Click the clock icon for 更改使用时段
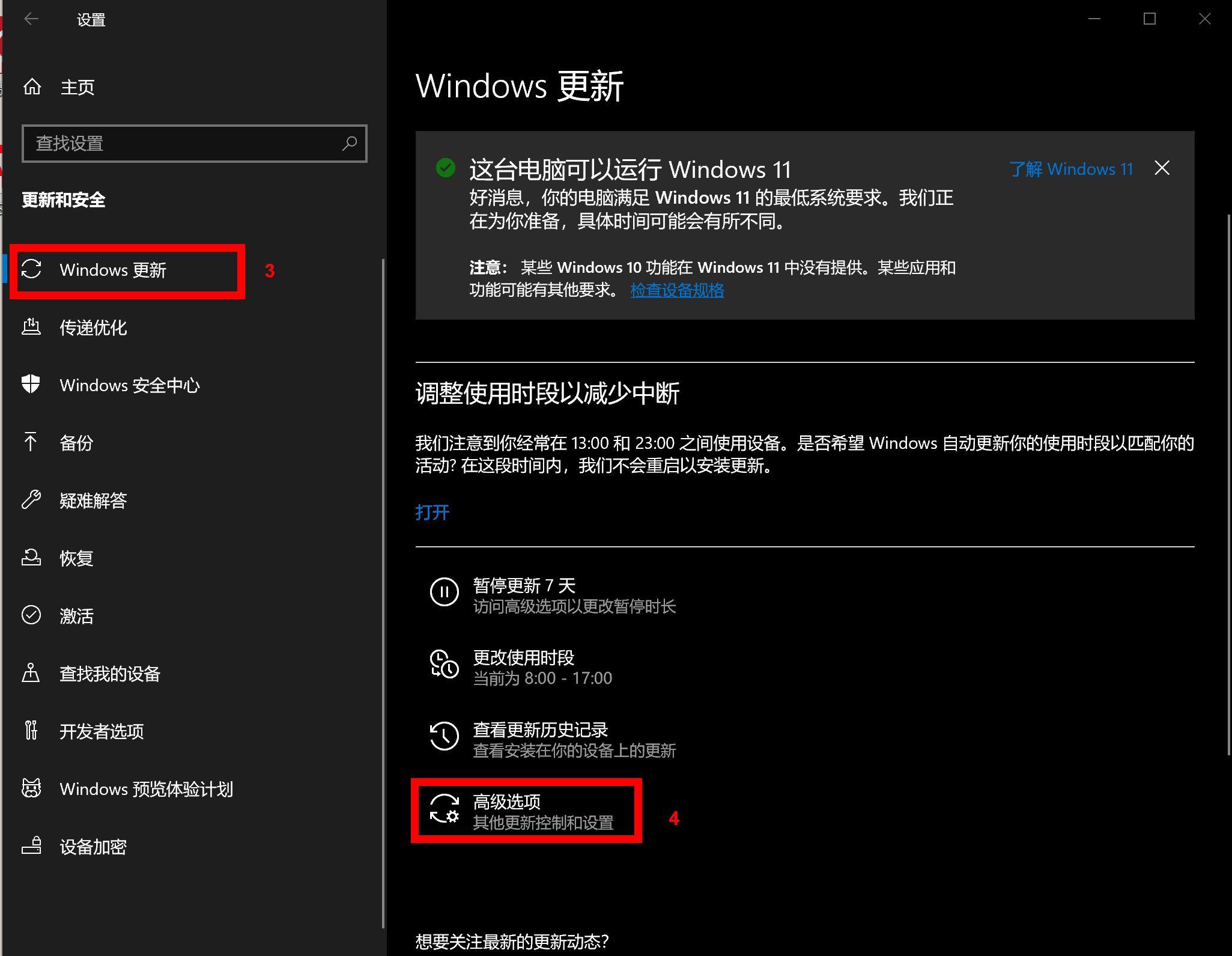This screenshot has height=956, width=1232. click(445, 665)
